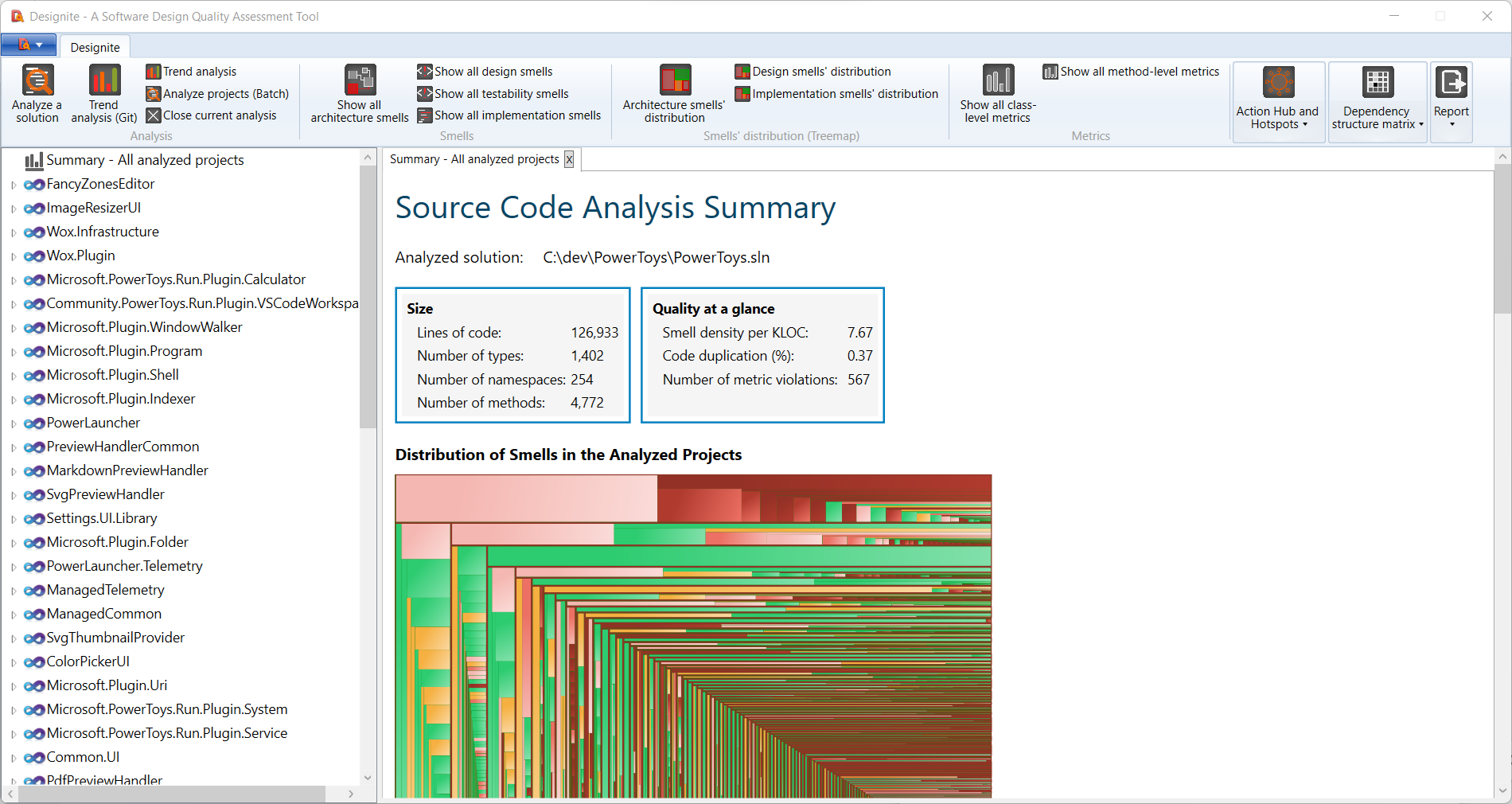The image size is (1512, 804).
Task: Open Report dropdown arrow
Action: pos(1452,124)
